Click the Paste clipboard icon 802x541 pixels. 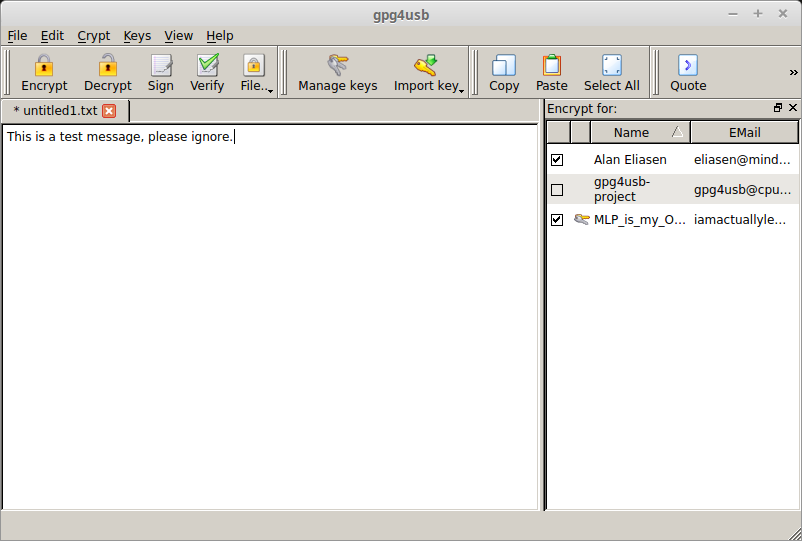[x=552, y=65]
